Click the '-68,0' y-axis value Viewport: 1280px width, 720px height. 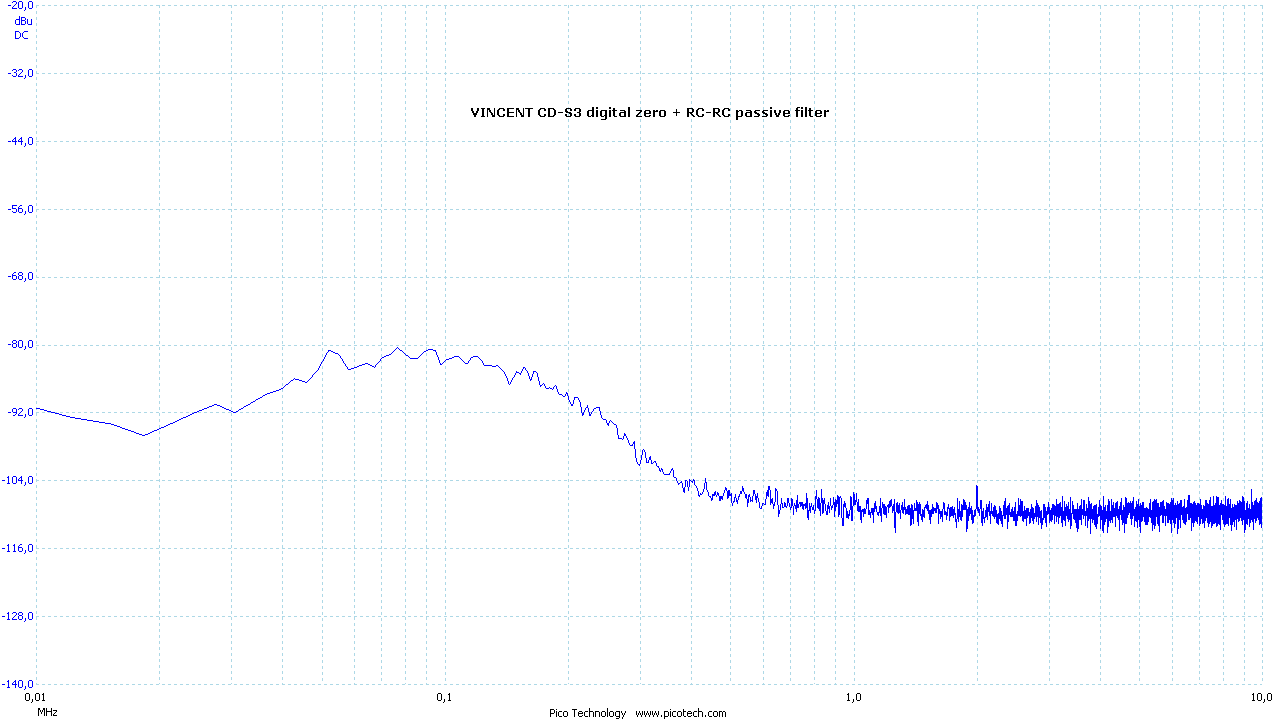tap(20, 276)
